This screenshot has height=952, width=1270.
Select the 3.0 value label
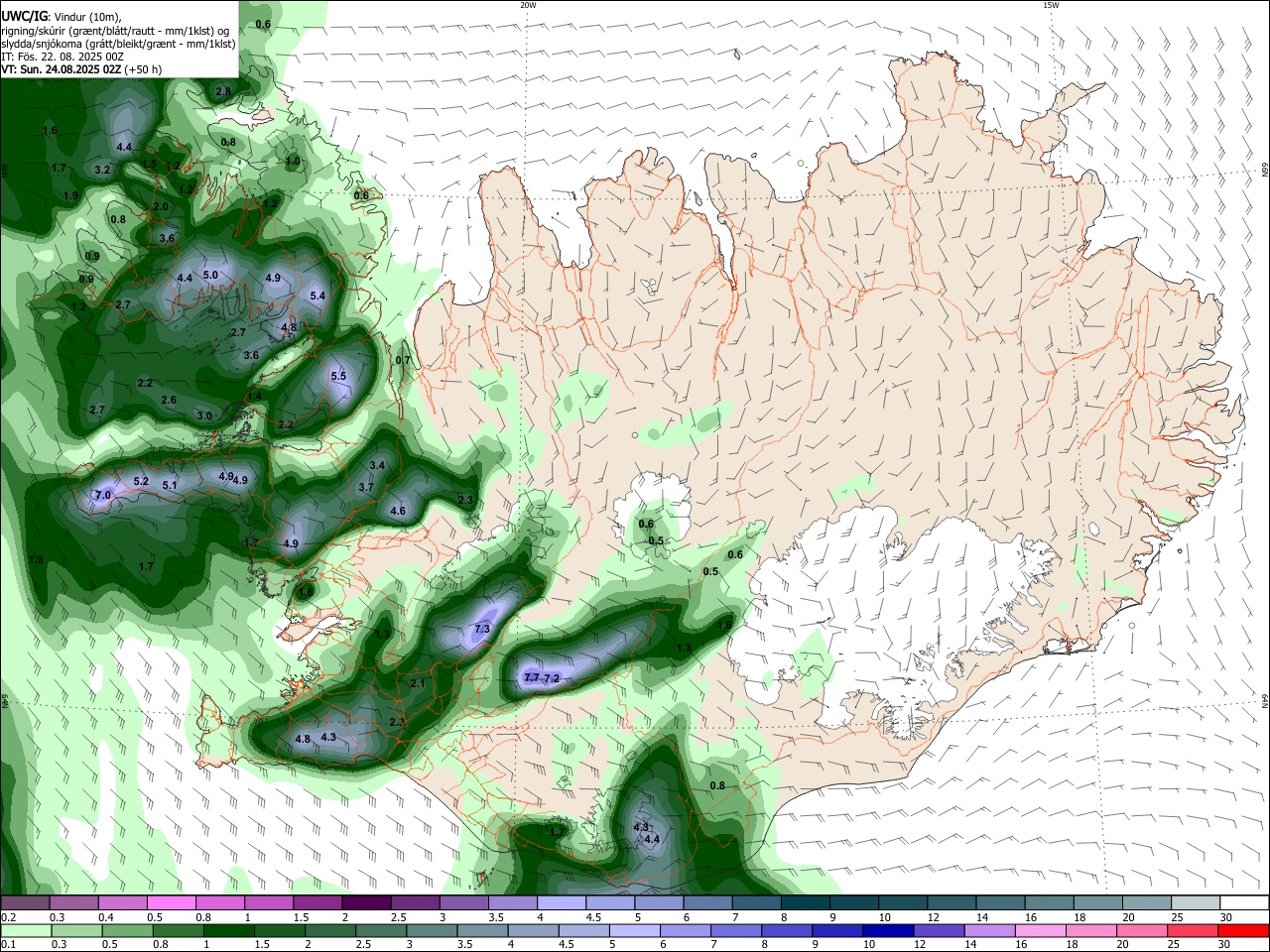tap(204, 416)
